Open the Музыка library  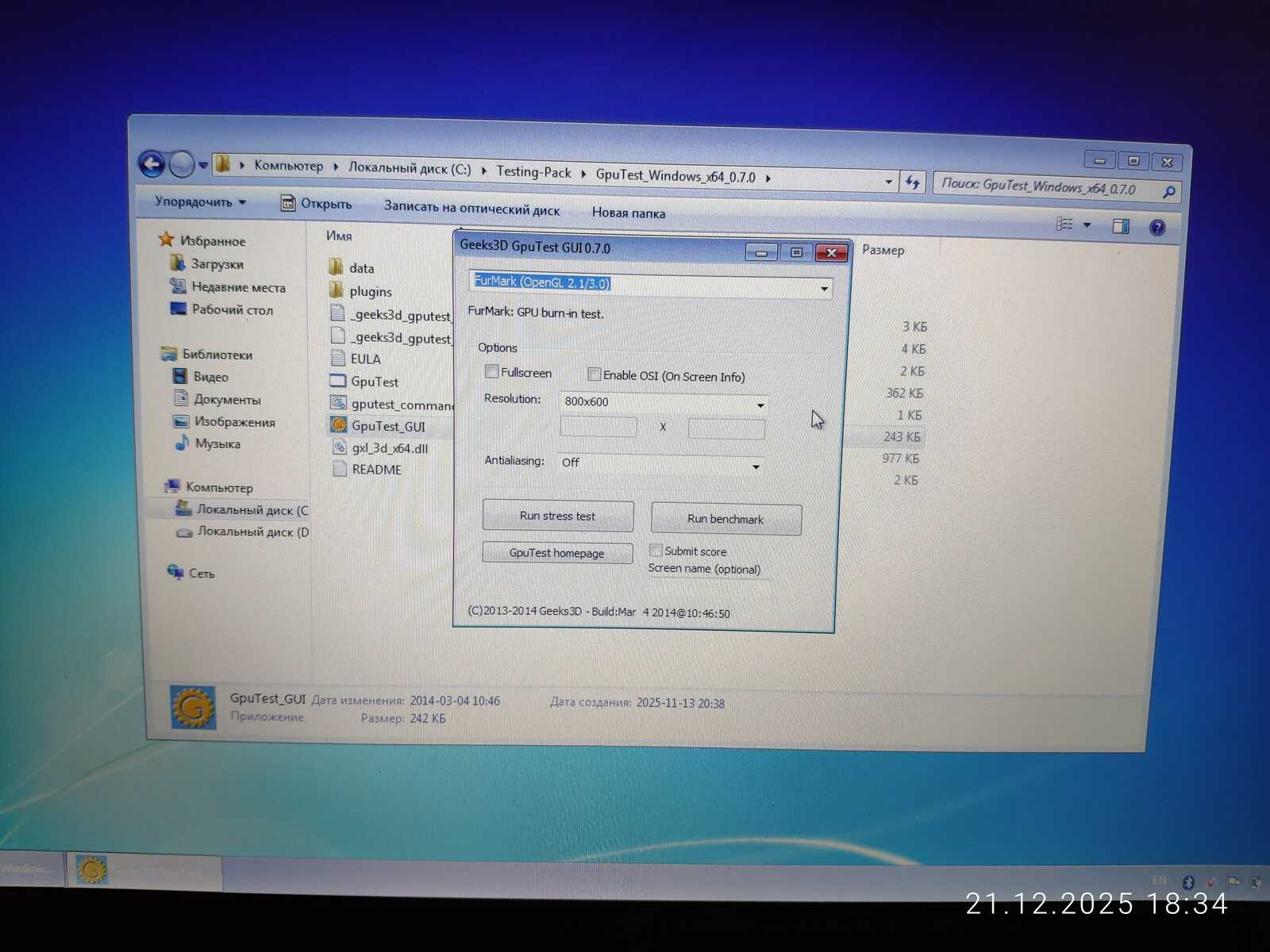[x=217, y=443]
